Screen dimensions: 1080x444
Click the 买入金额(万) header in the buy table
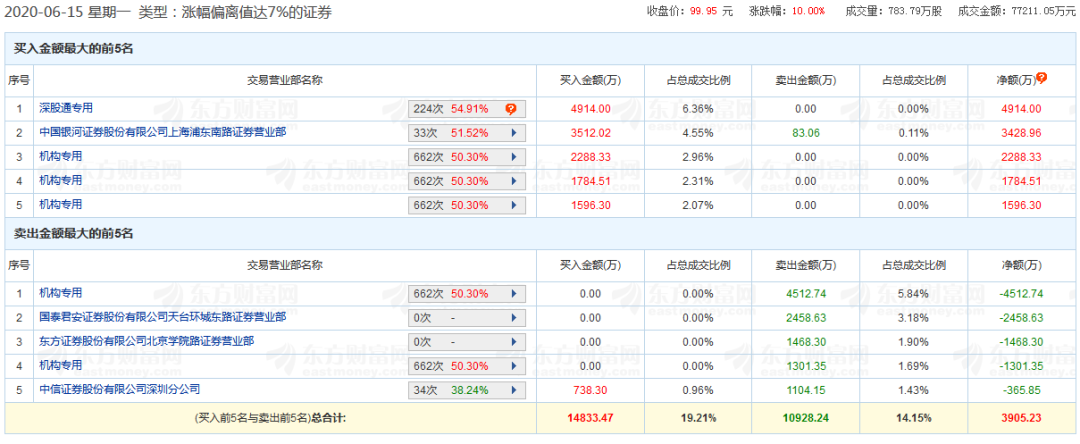coord(590,80)
